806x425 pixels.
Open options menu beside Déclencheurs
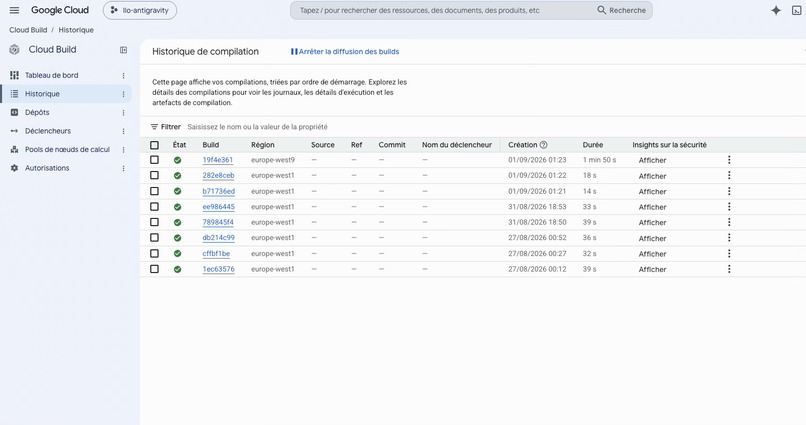click(x=123, y=131)
